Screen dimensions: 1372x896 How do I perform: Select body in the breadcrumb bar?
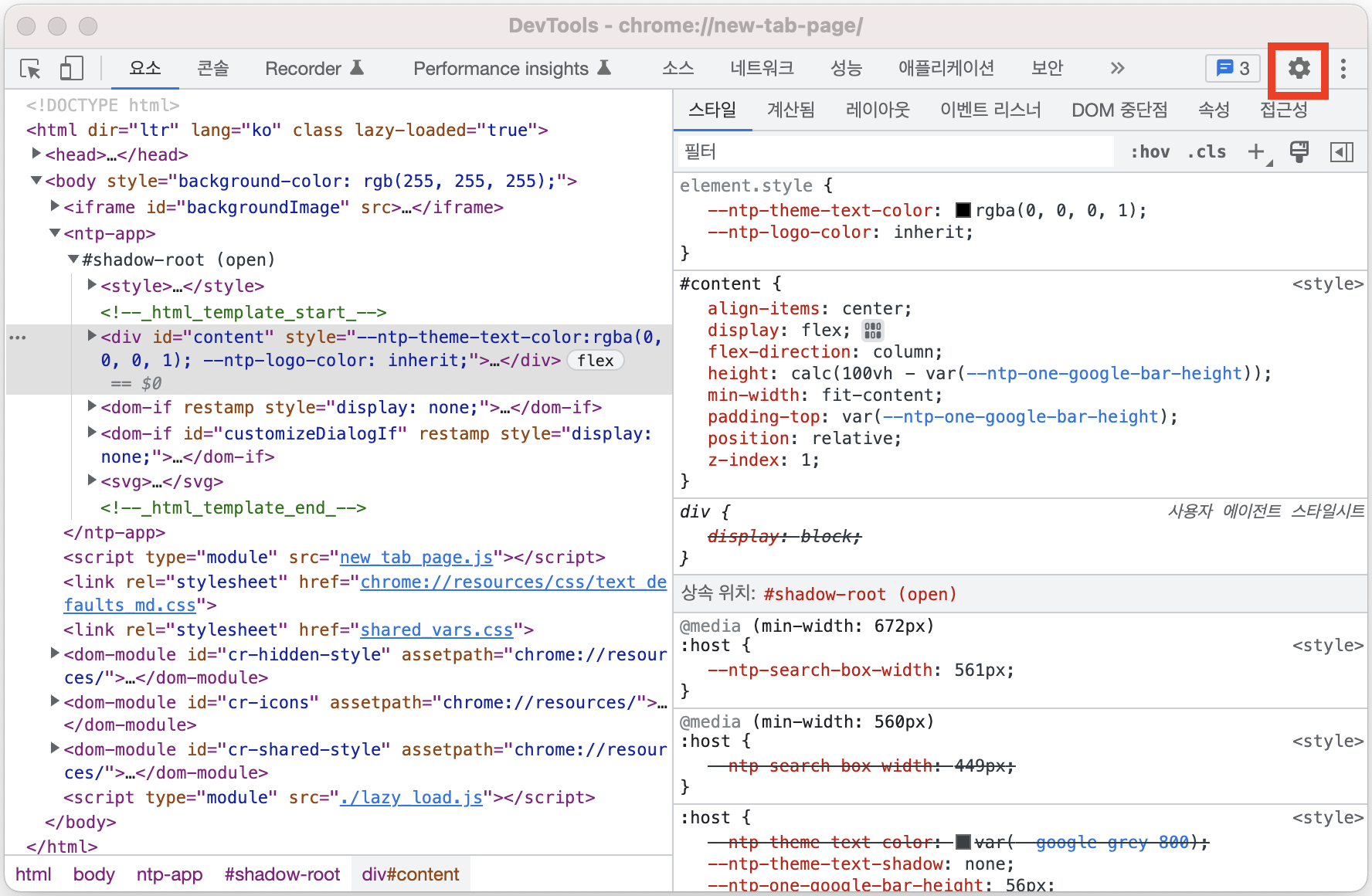pos(93,874)
